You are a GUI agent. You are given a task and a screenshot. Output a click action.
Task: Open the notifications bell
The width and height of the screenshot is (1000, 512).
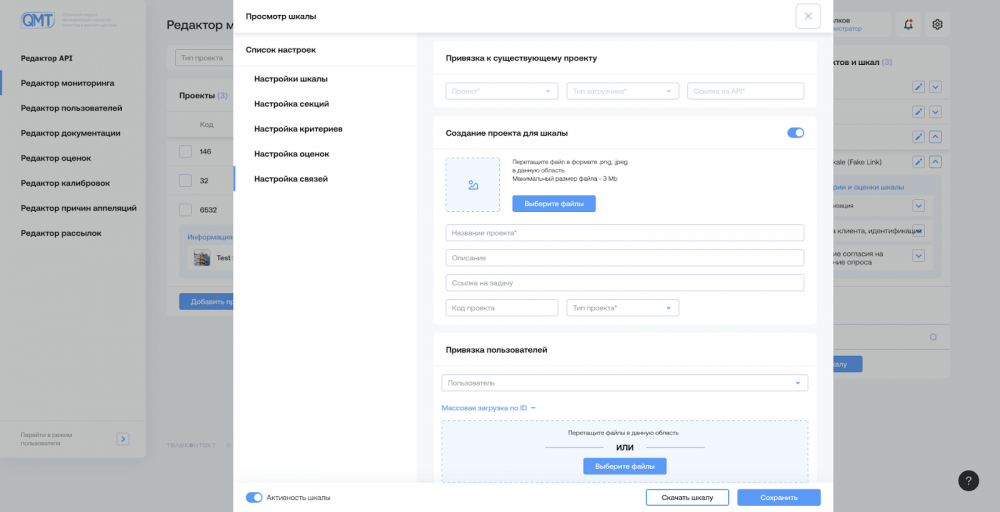(908, 24)
